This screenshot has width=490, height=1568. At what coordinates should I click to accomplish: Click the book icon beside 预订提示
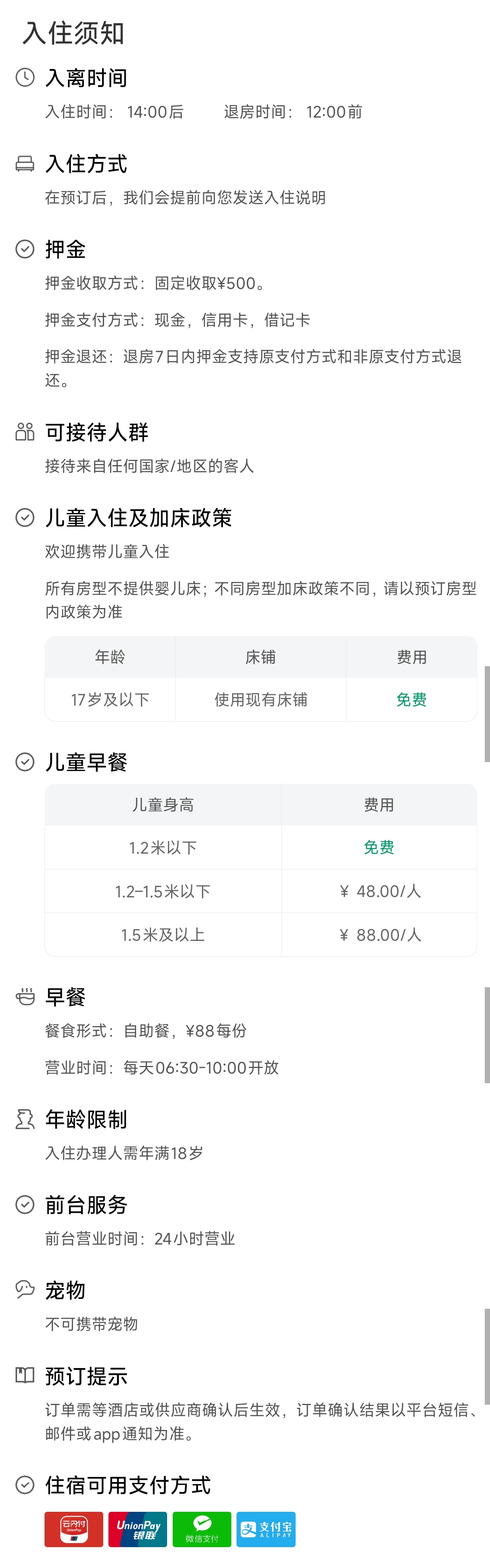24,1376
